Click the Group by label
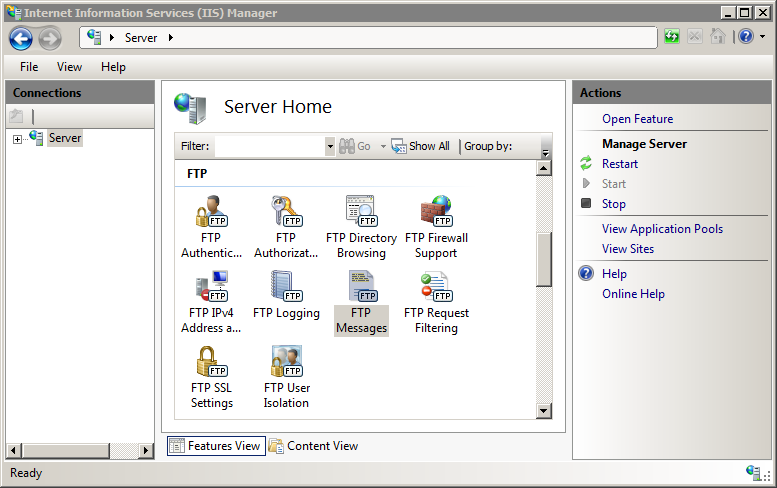 [488, 146]
